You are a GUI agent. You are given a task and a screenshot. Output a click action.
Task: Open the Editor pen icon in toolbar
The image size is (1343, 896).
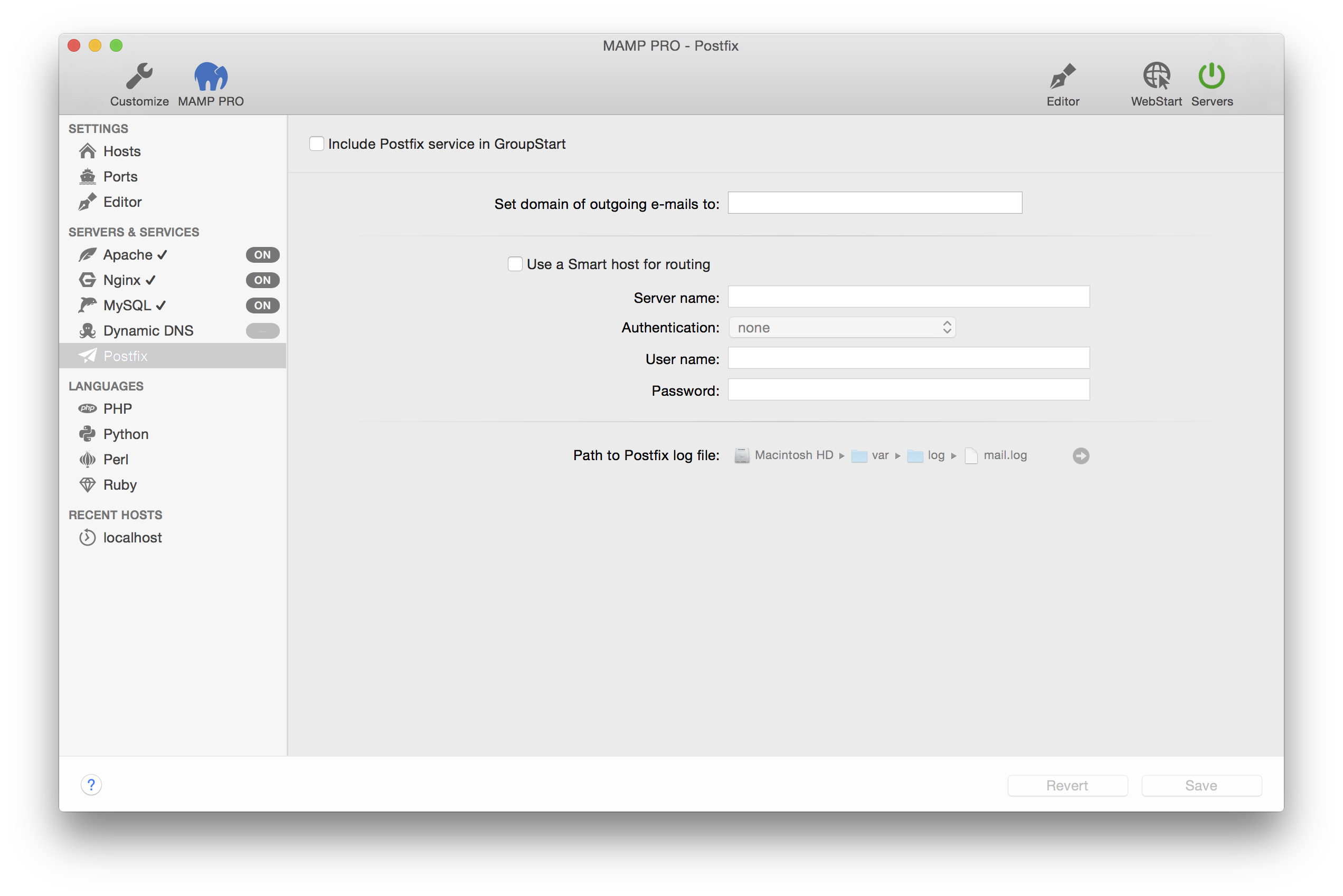pyautogui.click(x=1062, y=76)
